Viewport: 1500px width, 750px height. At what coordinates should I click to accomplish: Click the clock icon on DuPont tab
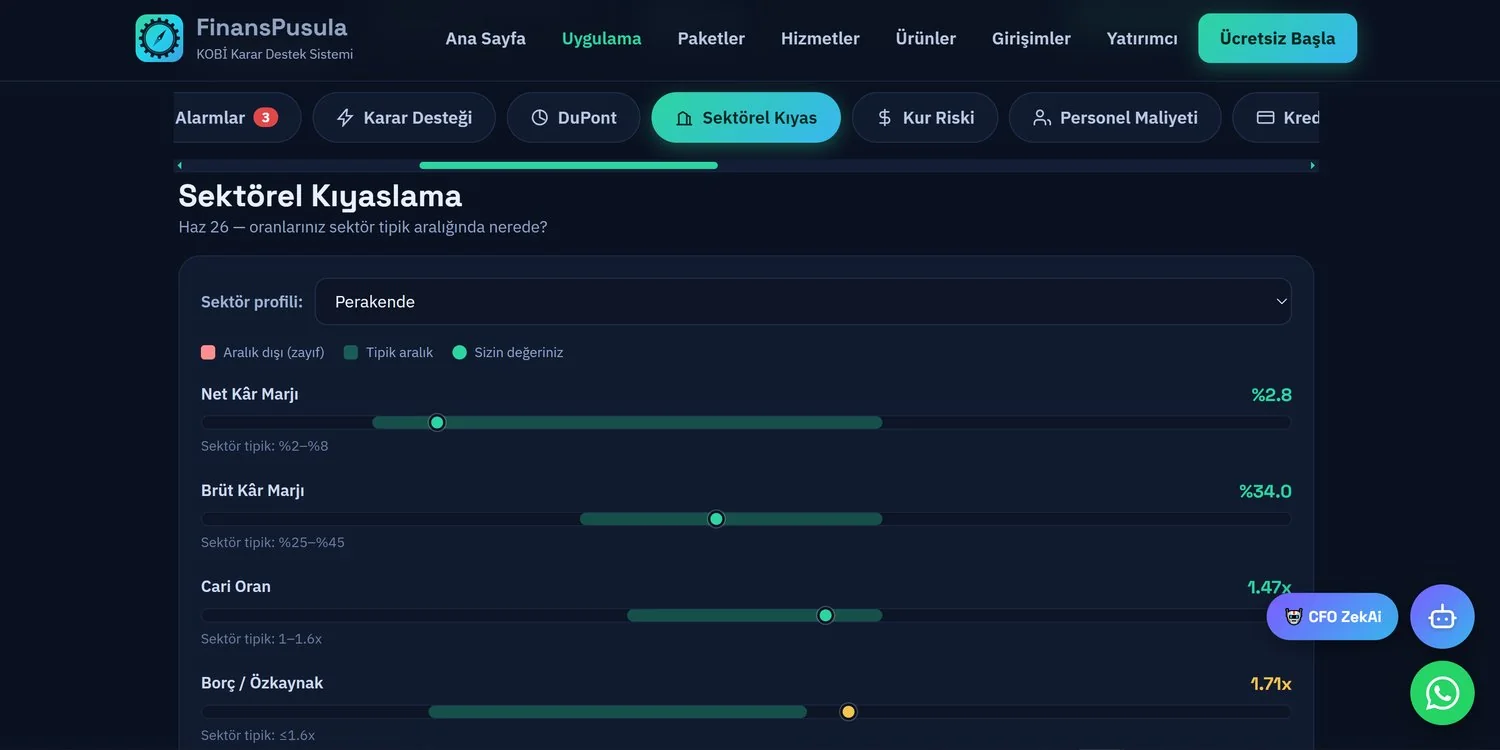point(540,118)
